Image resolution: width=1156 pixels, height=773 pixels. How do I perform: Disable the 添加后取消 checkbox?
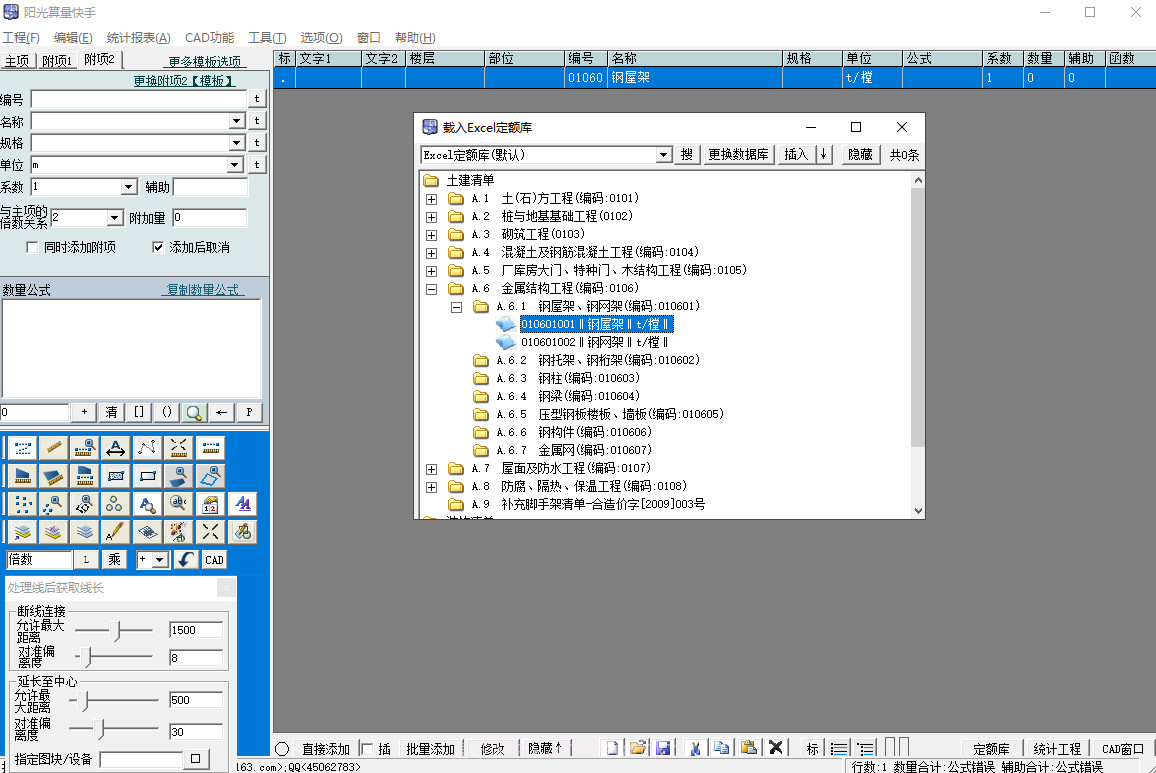tap(158, 247)
